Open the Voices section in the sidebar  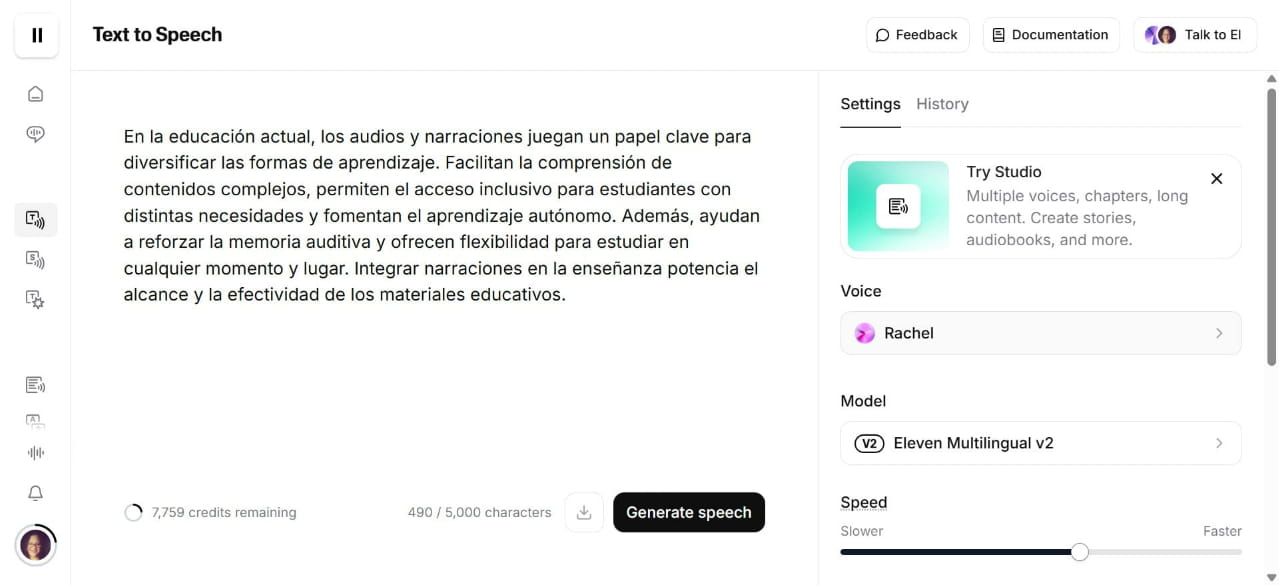pyautogui.click(x=35, y=133)
